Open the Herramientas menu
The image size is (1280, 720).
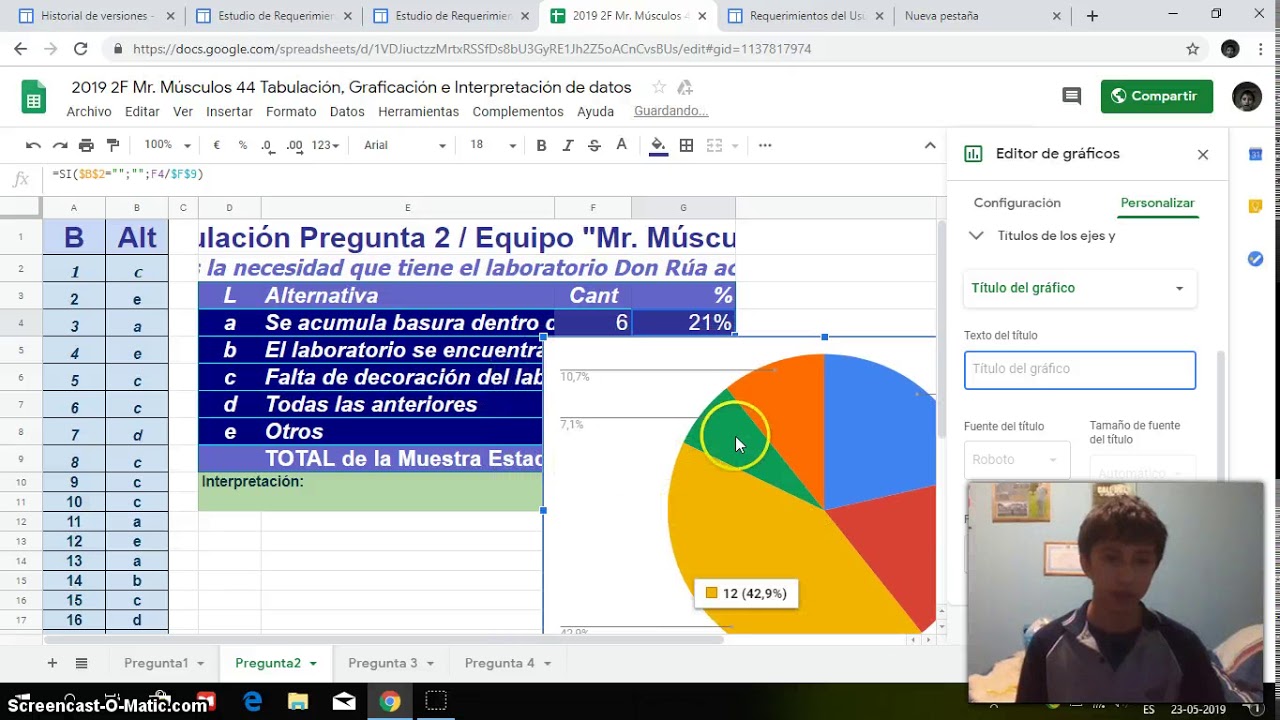coord(418,112)
